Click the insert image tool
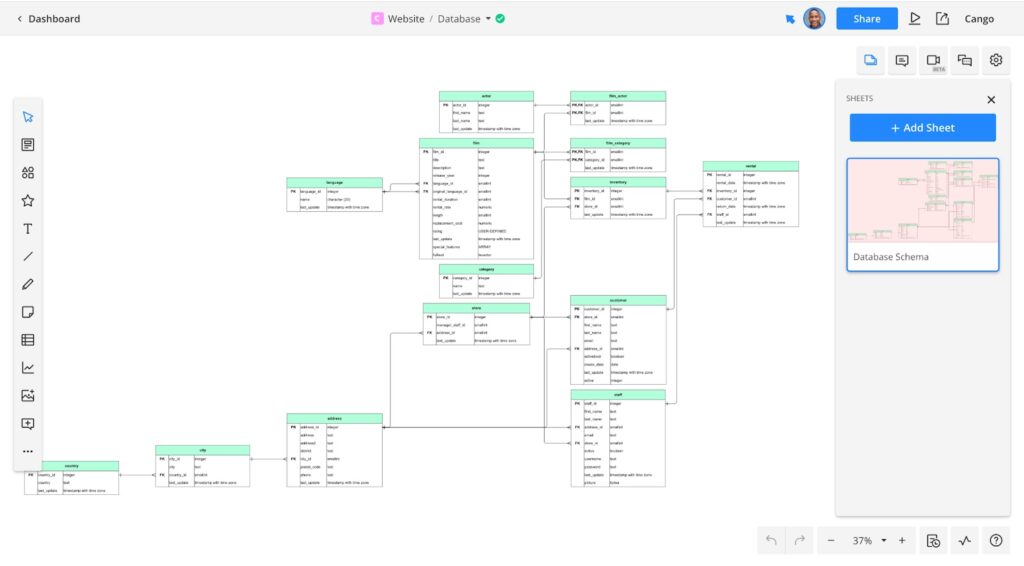 [28, 396]
